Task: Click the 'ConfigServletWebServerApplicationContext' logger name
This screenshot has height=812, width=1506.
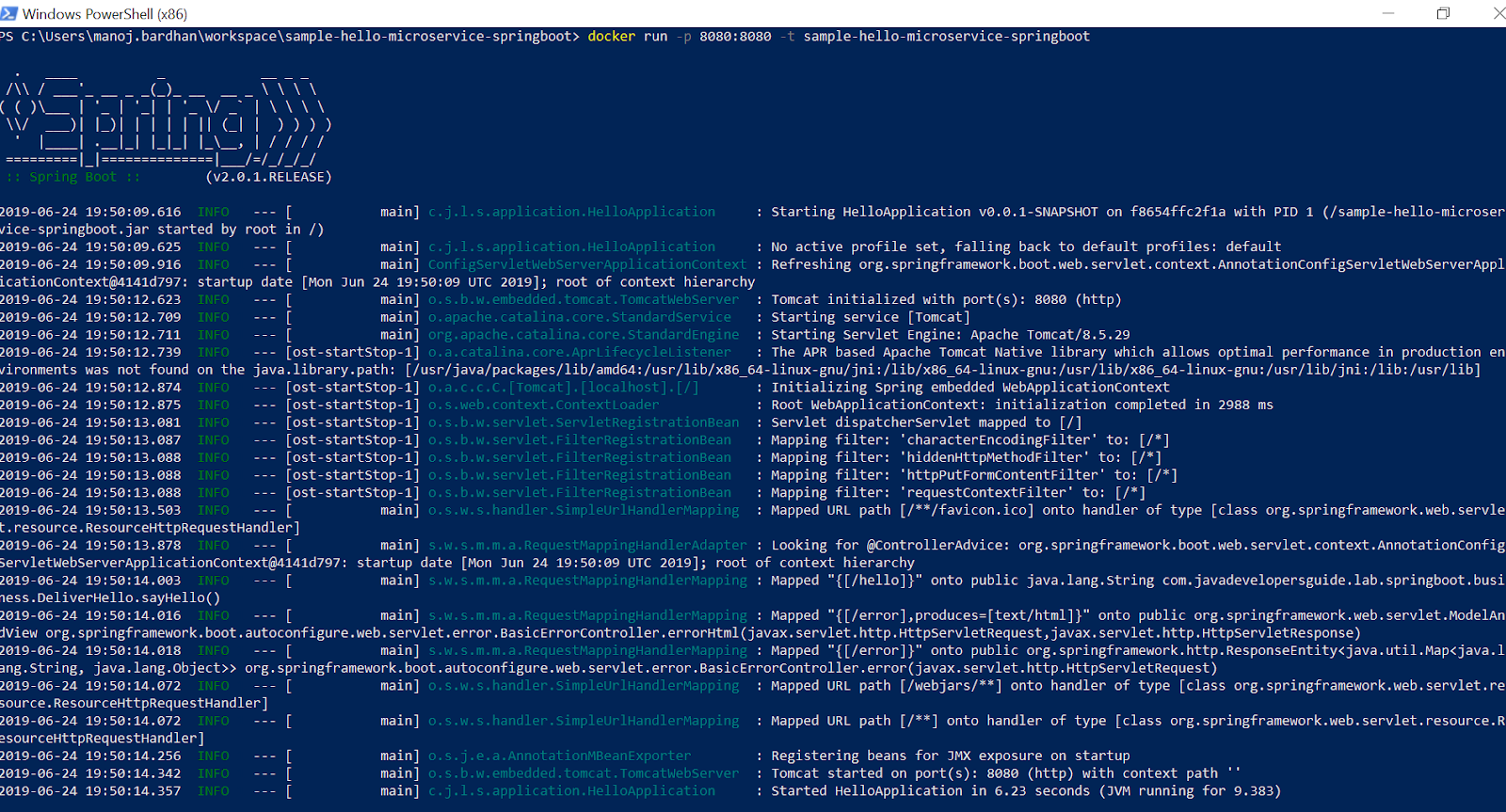Action: 587,265
